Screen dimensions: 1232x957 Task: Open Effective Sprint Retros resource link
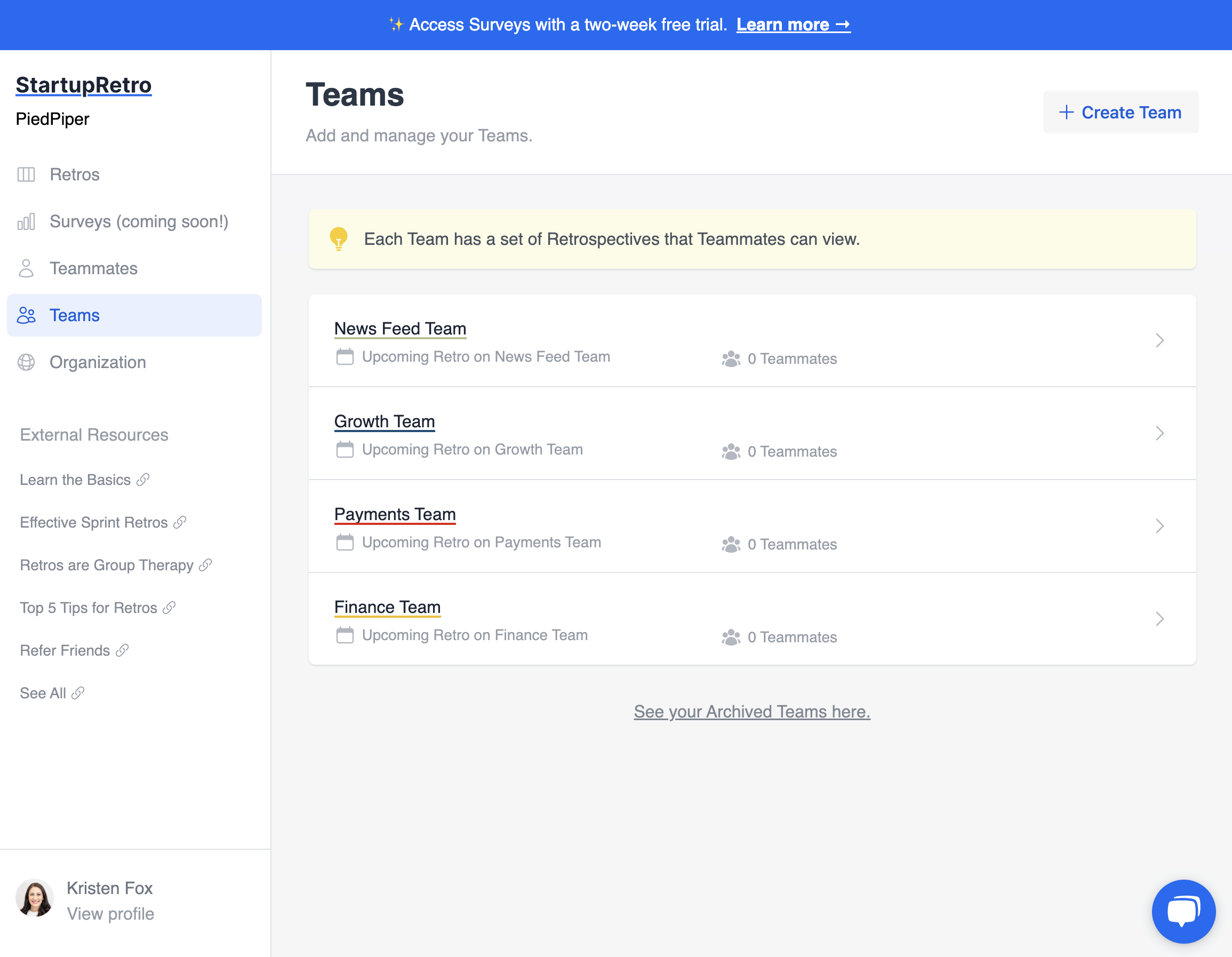point(94,523)
